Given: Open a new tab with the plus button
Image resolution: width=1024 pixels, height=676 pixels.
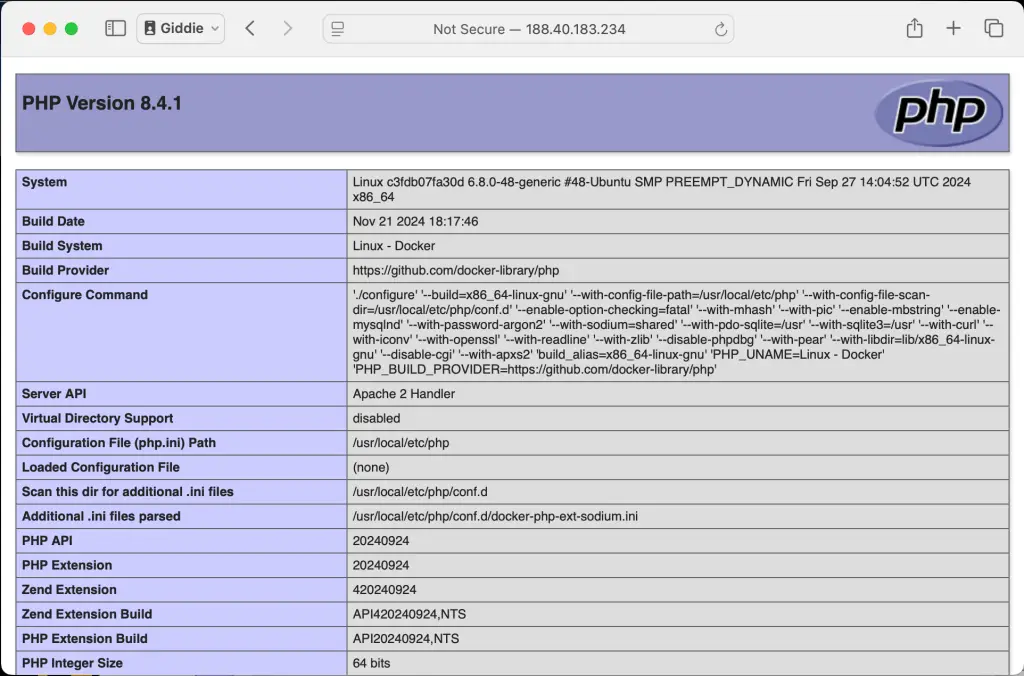Looking at the screenshot, I should pos(953,28).
